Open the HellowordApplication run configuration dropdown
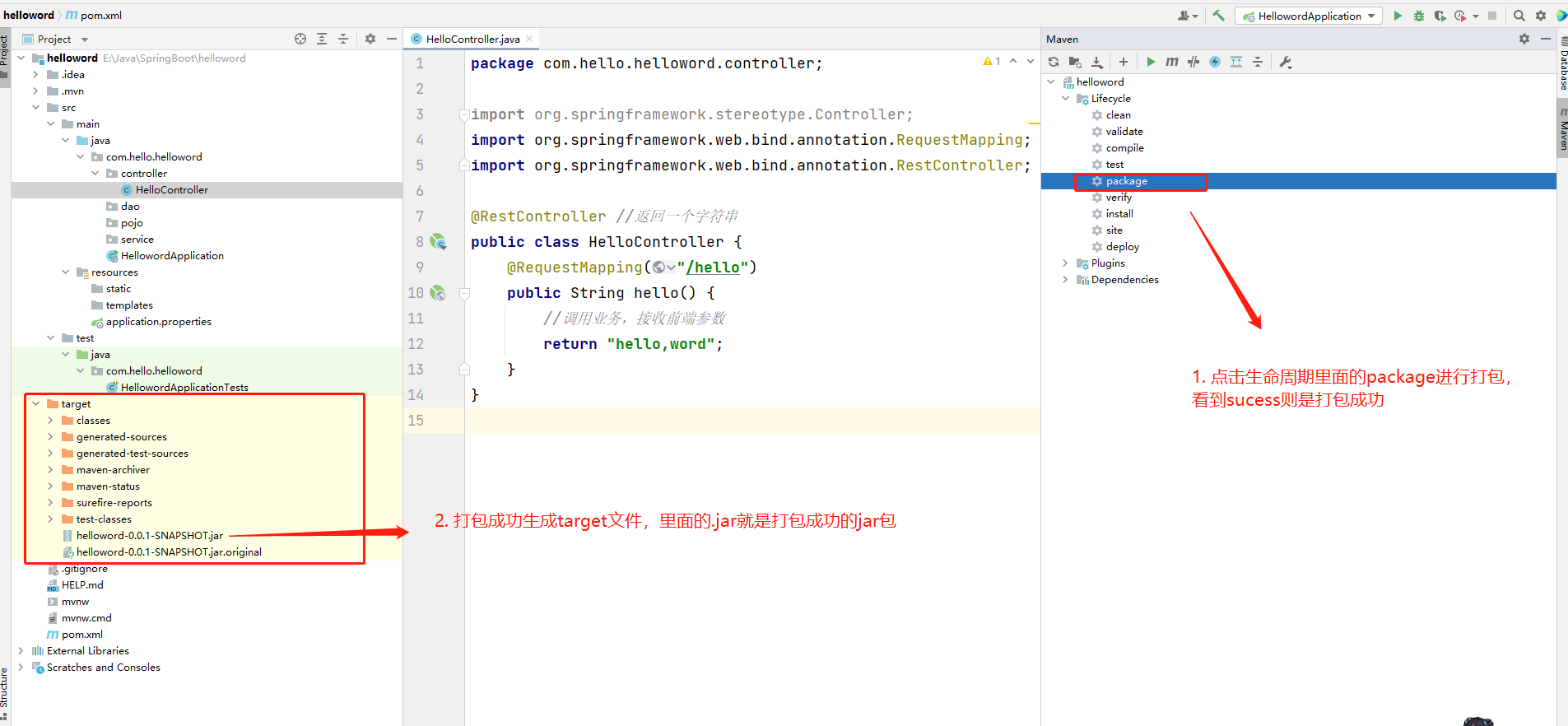 1309,16
